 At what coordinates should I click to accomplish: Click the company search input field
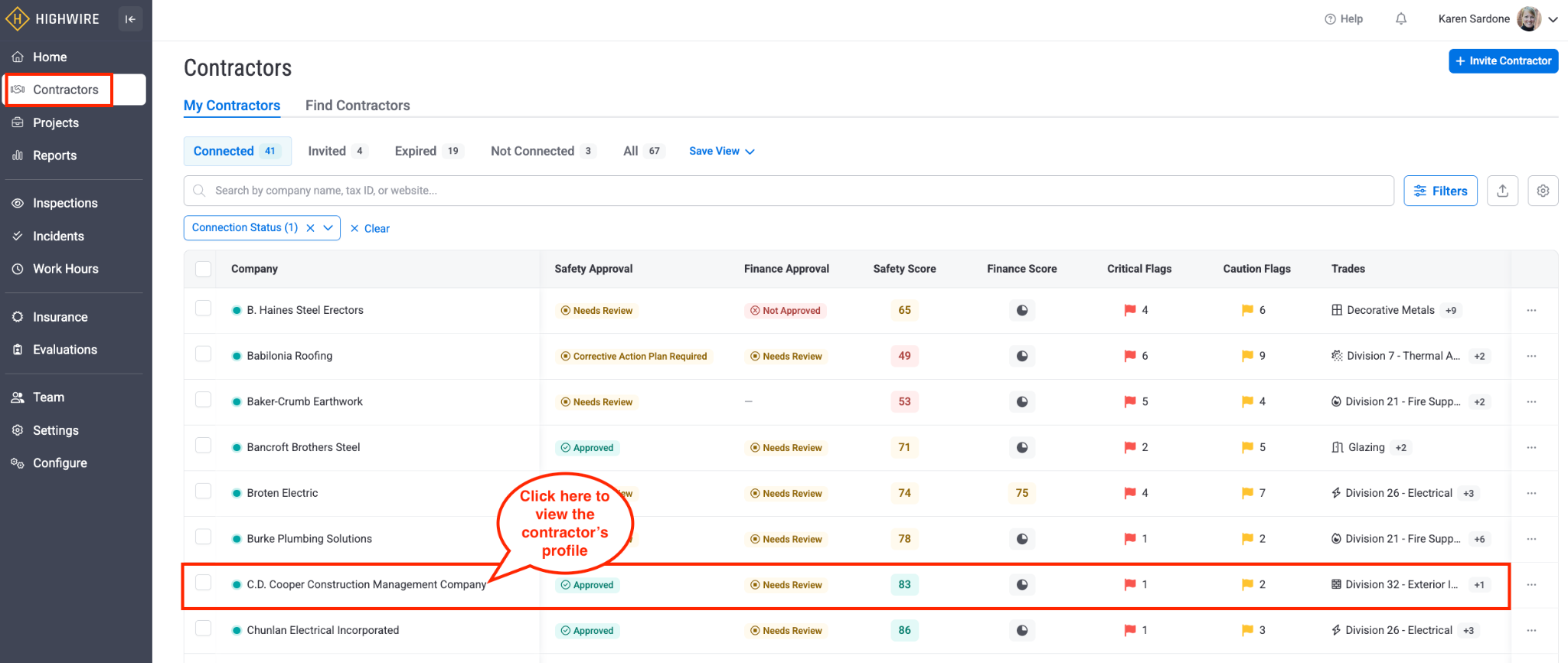(x=789, y=191)
